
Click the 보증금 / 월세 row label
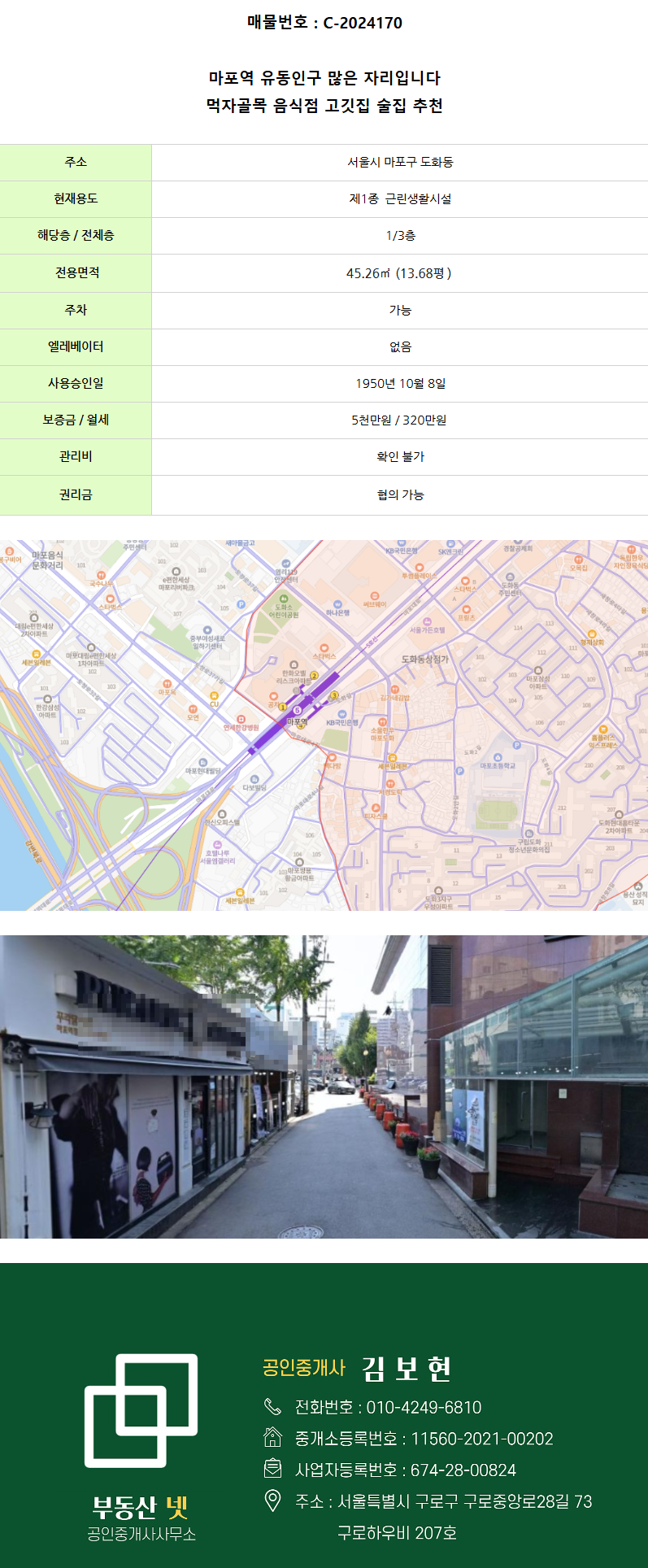(x=76, y=420)
